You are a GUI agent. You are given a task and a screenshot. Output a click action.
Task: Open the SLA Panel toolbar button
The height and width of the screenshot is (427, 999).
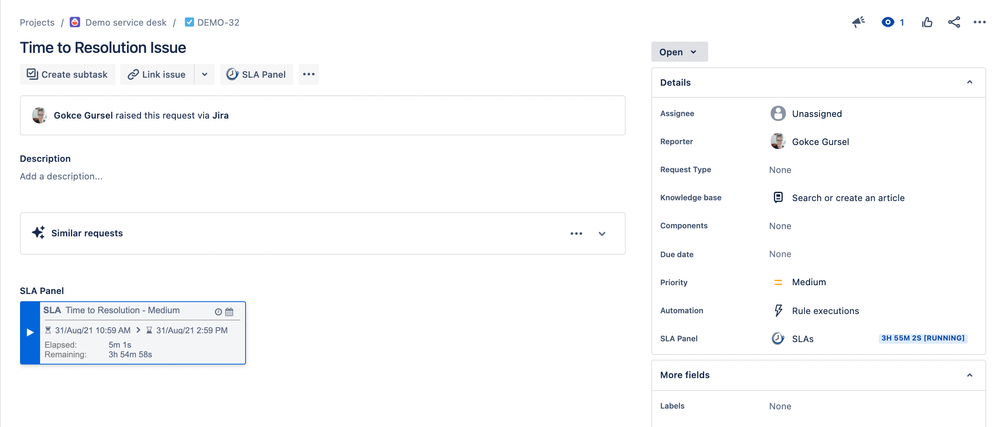click(x=257, y=75)
